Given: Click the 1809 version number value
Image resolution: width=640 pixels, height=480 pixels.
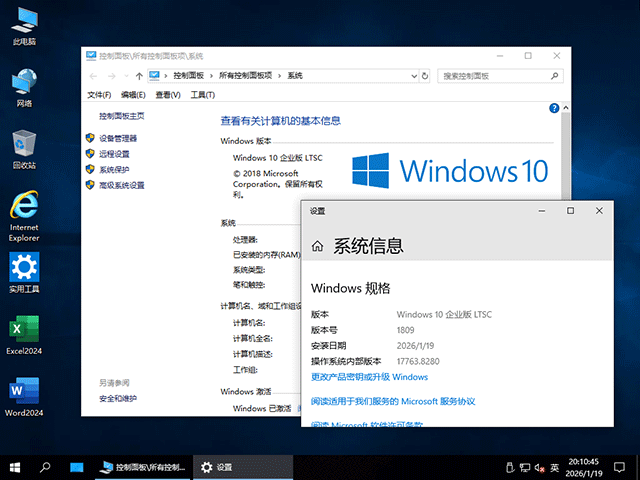Looking at the screenshot, I should (405, 330).
